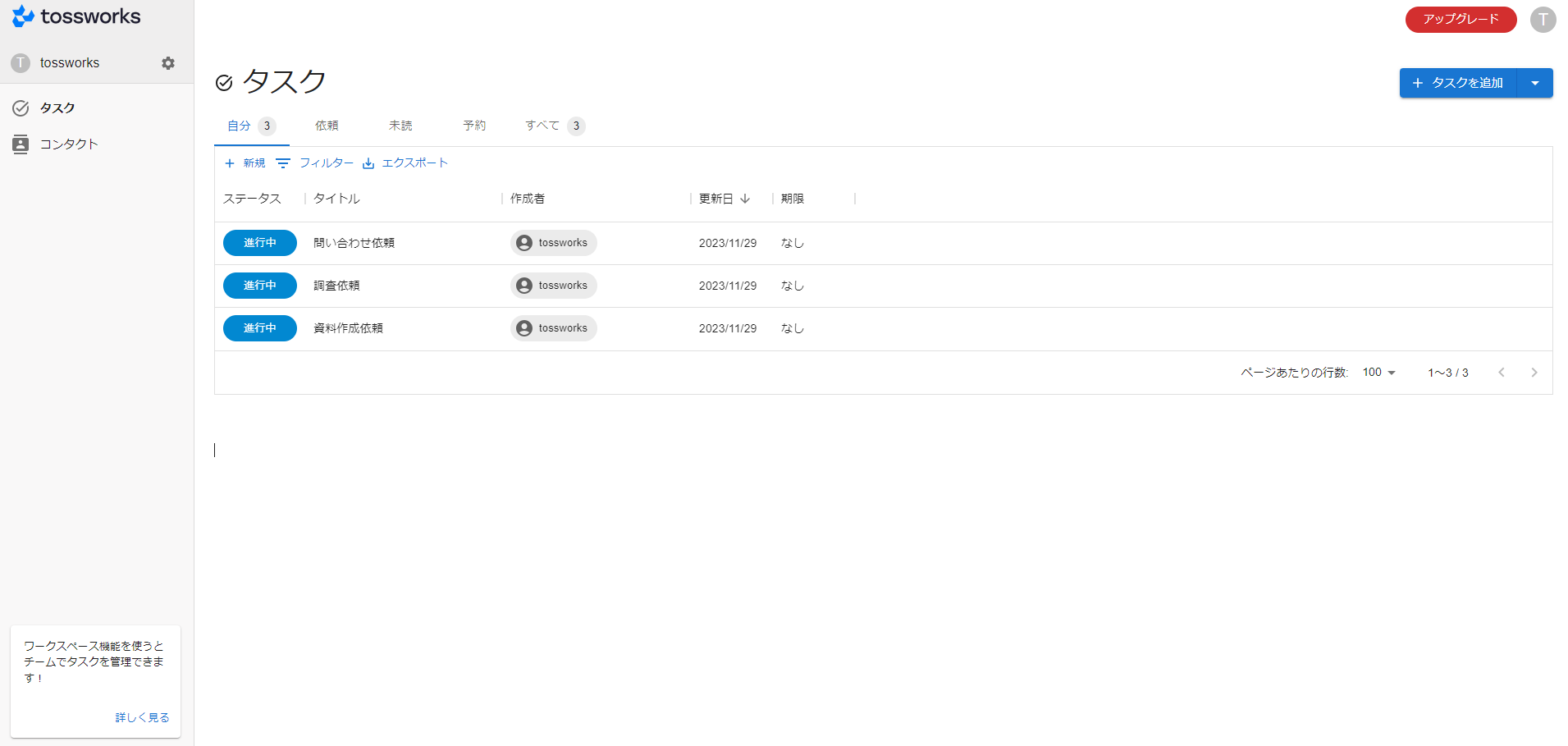
Task: Click the tossworks logo in sidebar
Action: coord(76,16)
